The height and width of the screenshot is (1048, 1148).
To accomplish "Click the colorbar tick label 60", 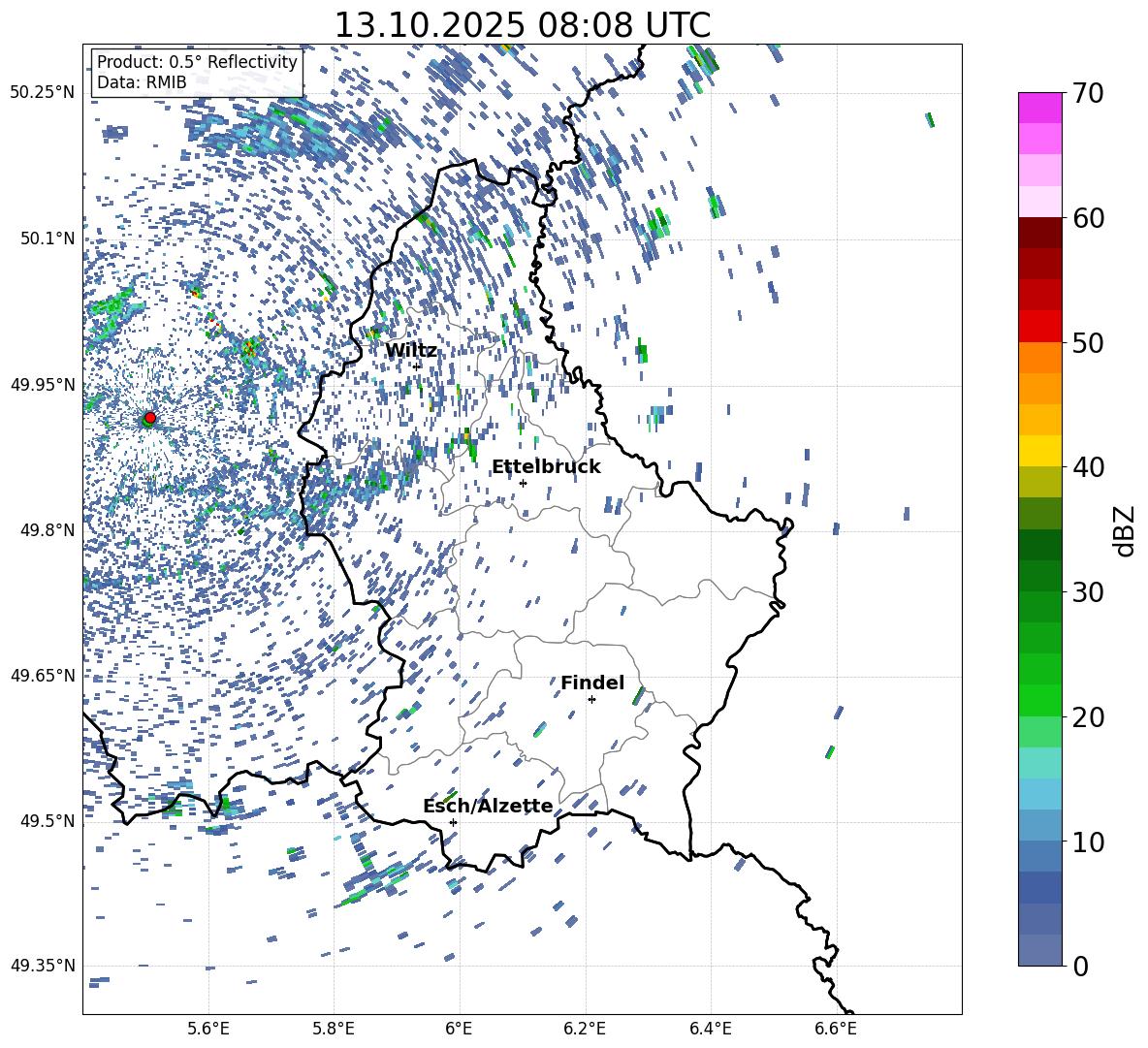I will coord(1088,218).
